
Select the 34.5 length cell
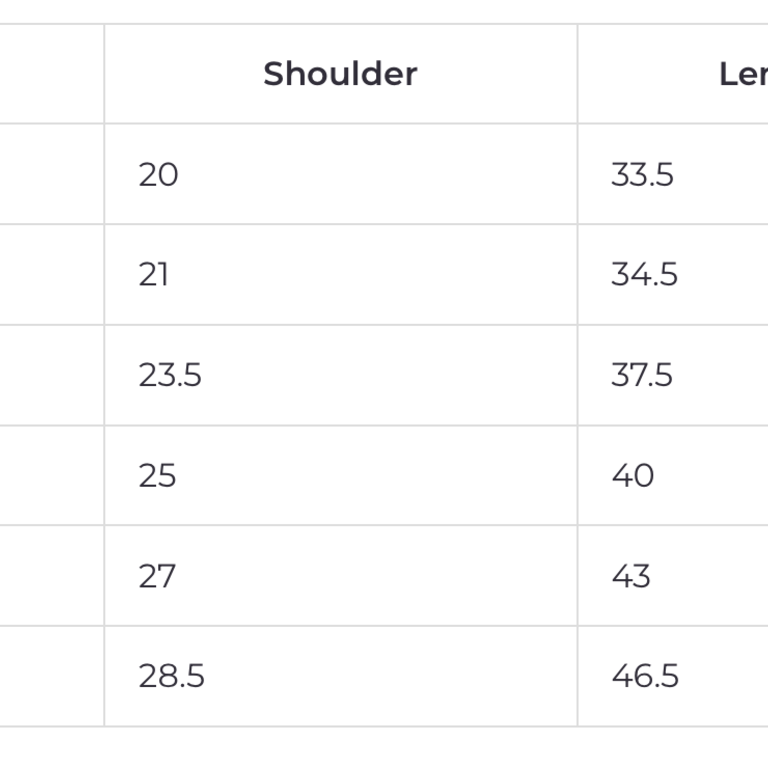coord(644,275)
